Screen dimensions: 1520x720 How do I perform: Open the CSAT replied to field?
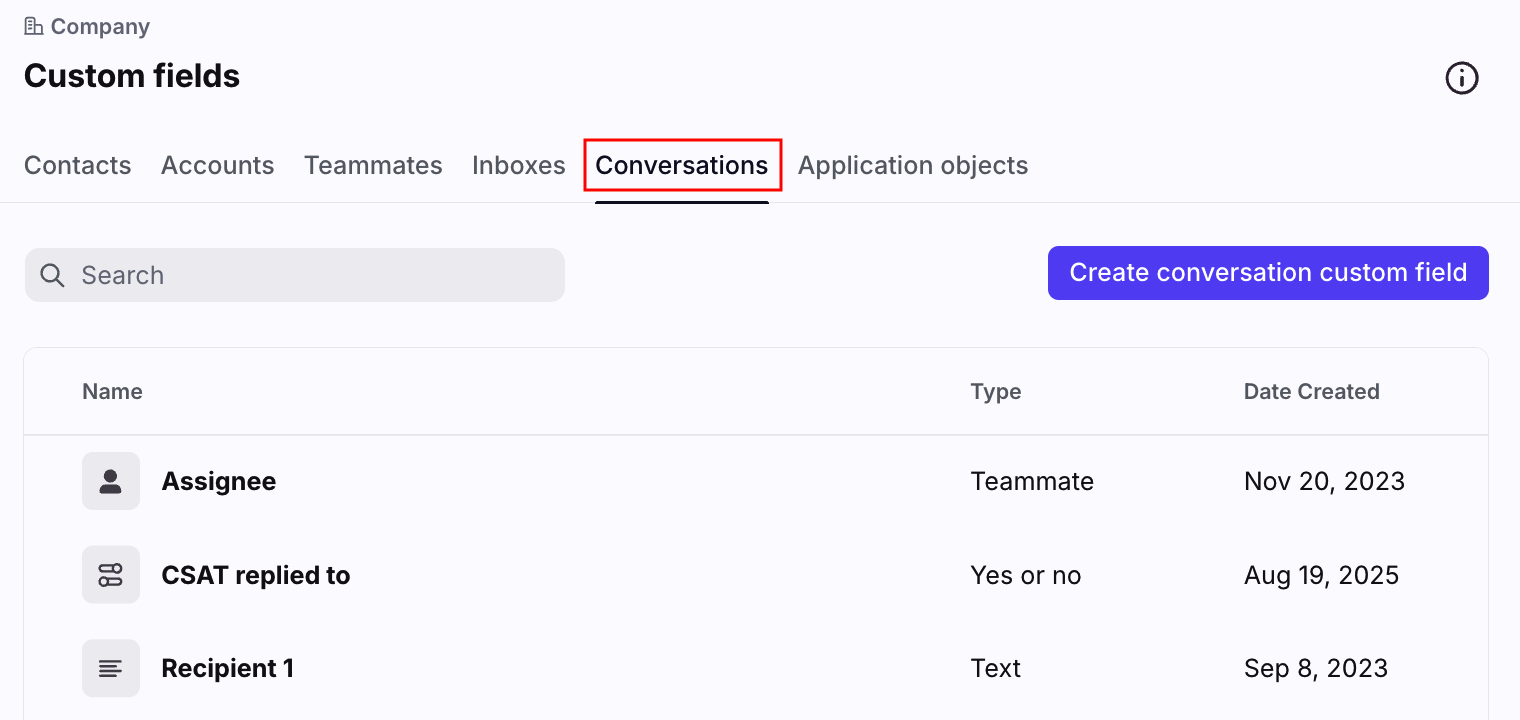coord(256,575)
